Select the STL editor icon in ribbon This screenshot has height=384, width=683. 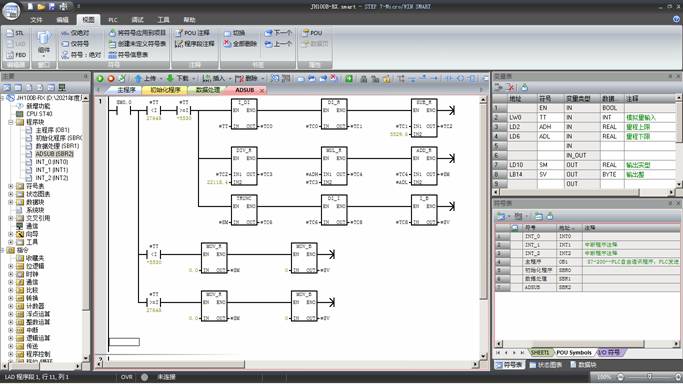tap(16, 33)
